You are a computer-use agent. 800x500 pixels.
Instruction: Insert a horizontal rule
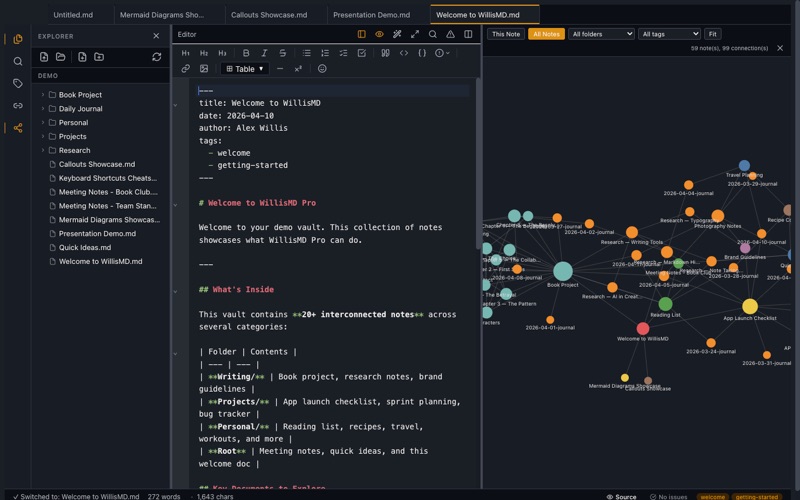[280, 68]
